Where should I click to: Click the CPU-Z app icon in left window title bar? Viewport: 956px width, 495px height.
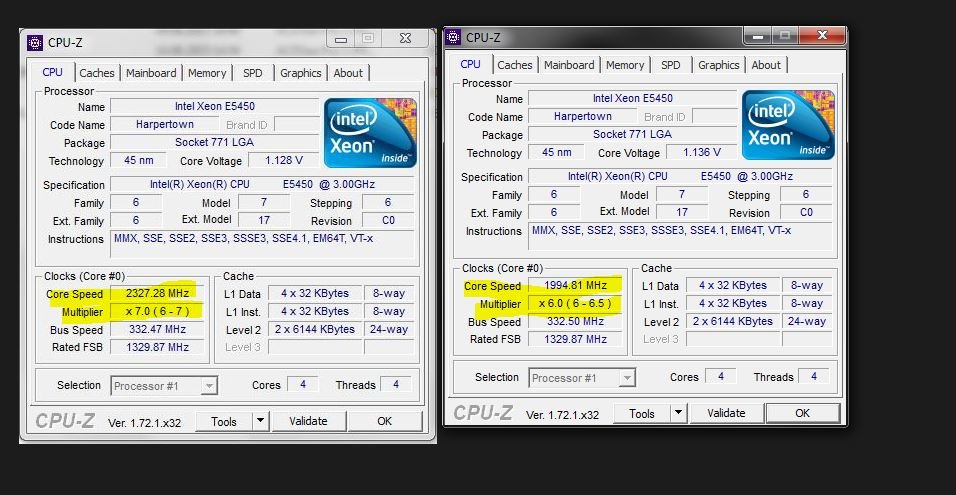[35, 43]
